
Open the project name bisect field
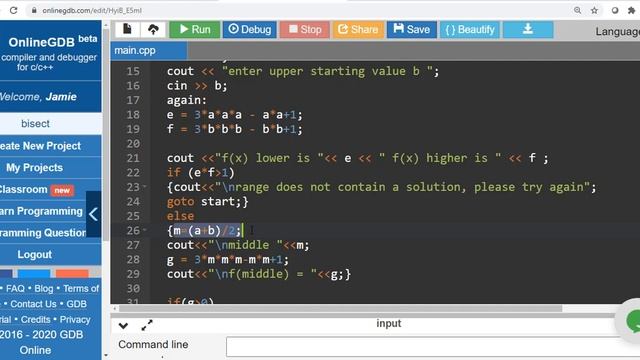(x=51, y=123)
